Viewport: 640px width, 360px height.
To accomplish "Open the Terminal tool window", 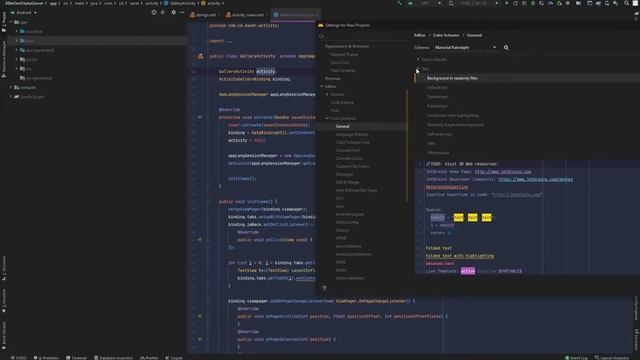I will click(x=76, y=358).
